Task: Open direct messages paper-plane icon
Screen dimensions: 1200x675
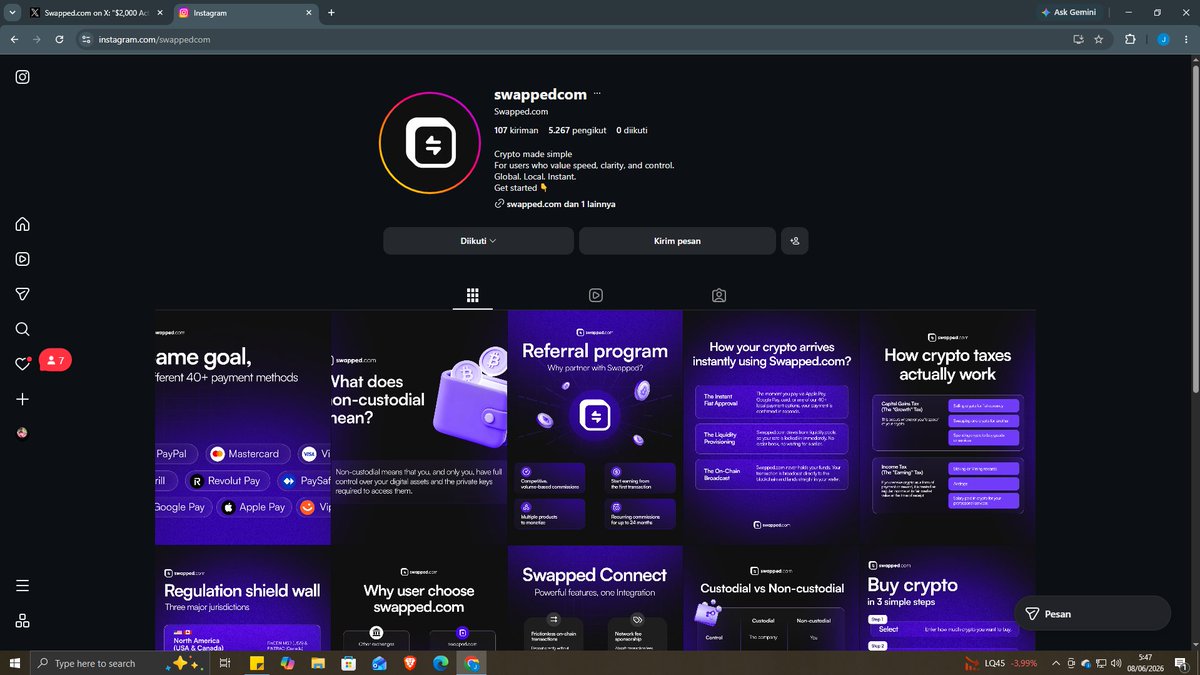Action: tap(22, 294)
